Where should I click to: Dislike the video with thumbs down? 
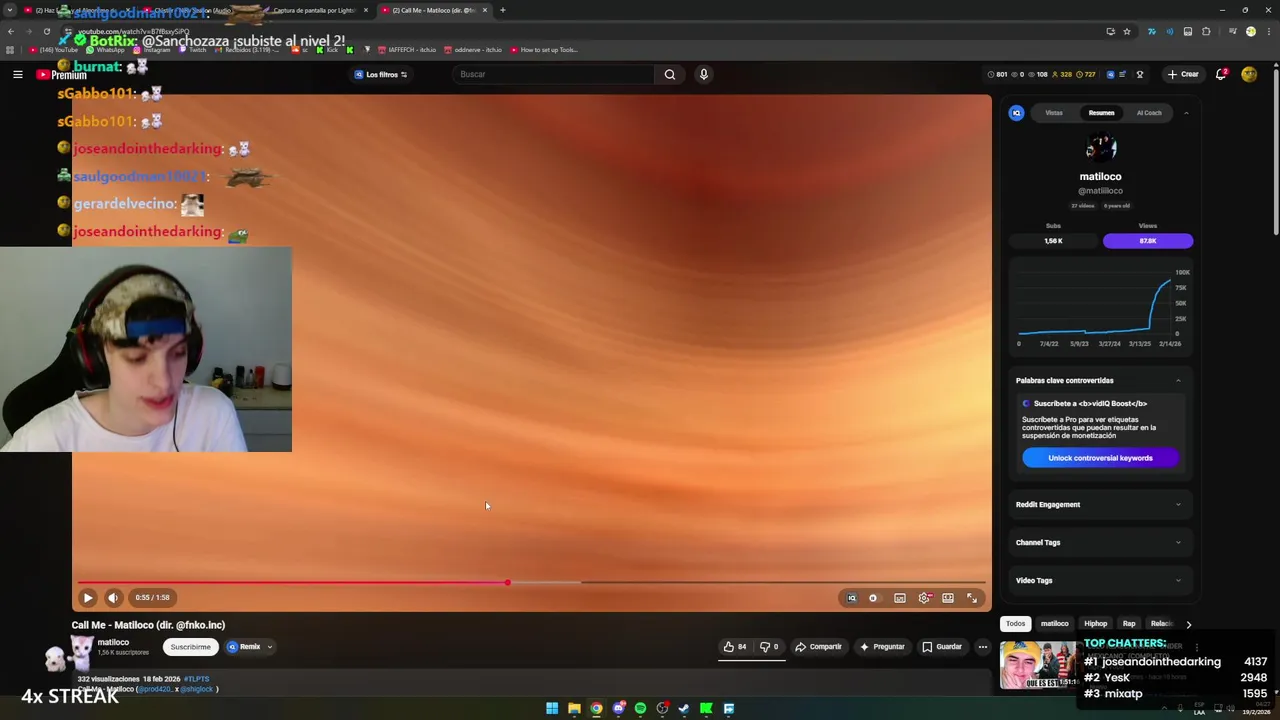pos(768,647)
